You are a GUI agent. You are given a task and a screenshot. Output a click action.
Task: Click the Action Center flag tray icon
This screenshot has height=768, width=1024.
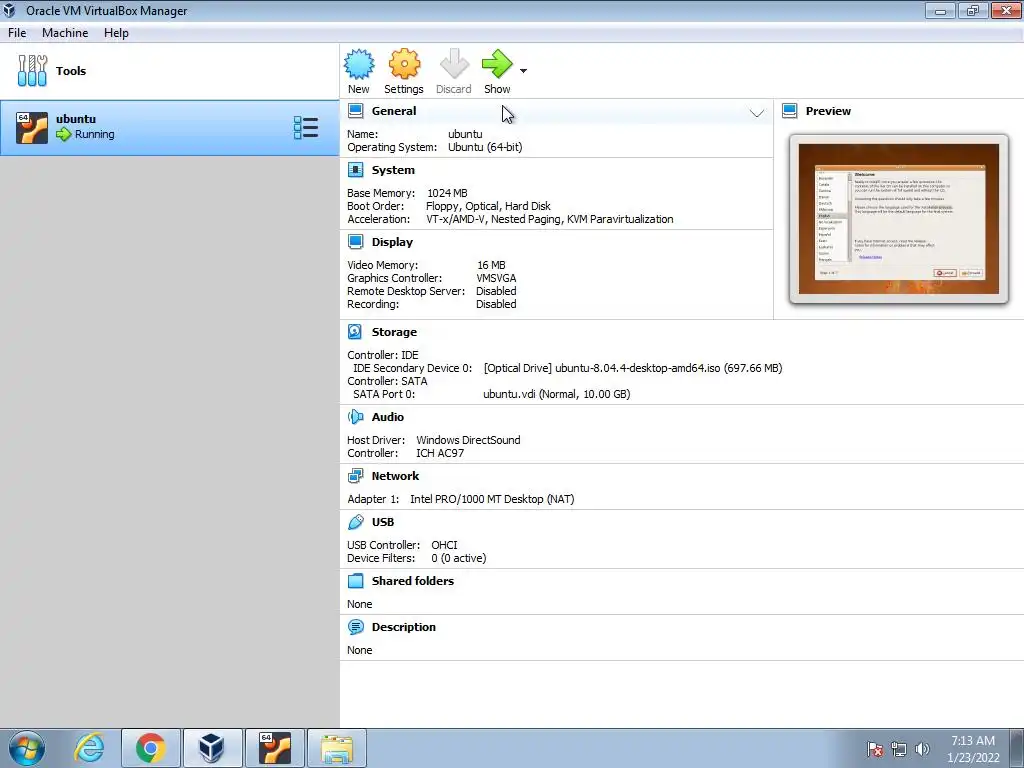click(x=875, y=749)
